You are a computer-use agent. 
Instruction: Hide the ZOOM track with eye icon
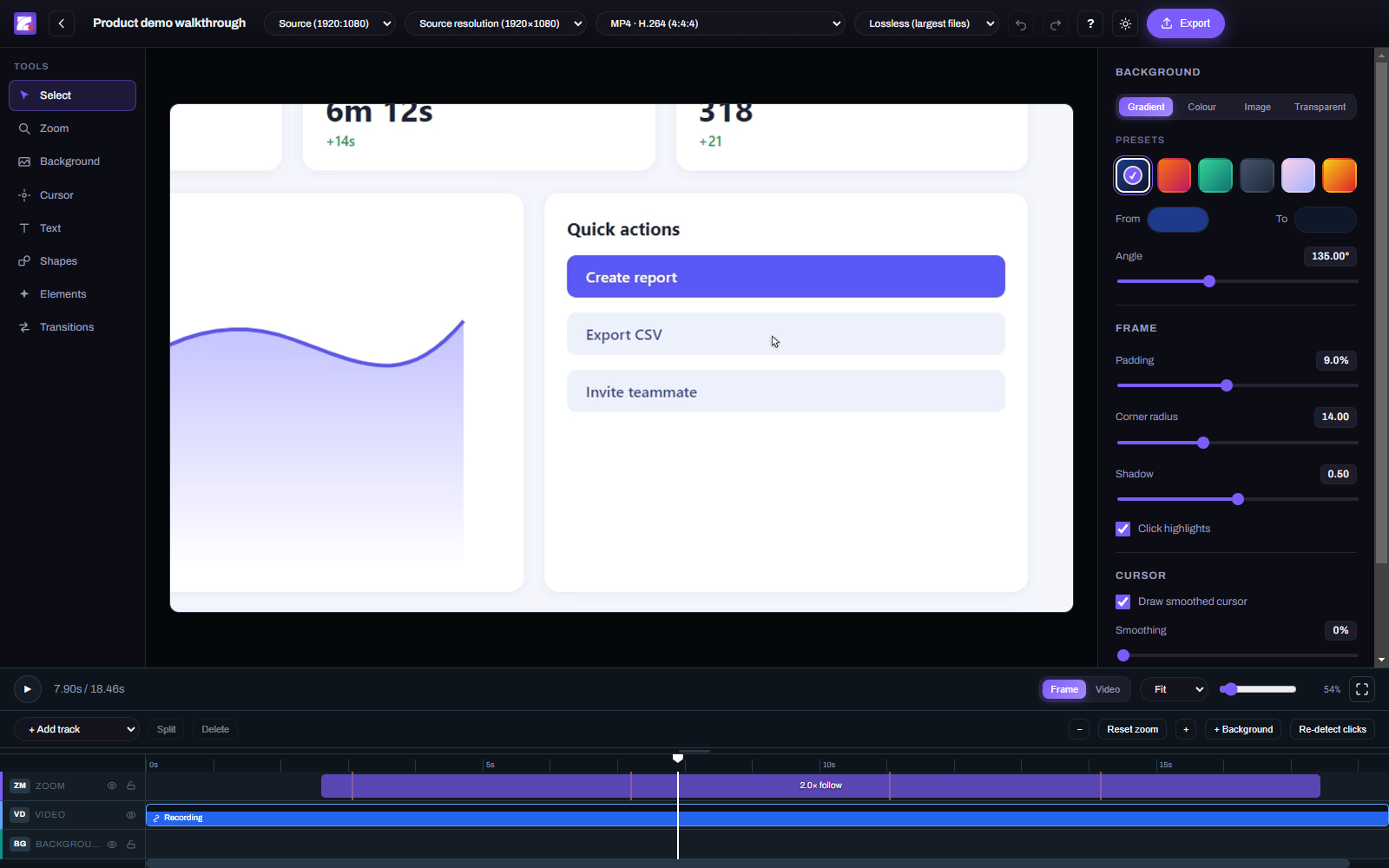[x=112, y=786]
